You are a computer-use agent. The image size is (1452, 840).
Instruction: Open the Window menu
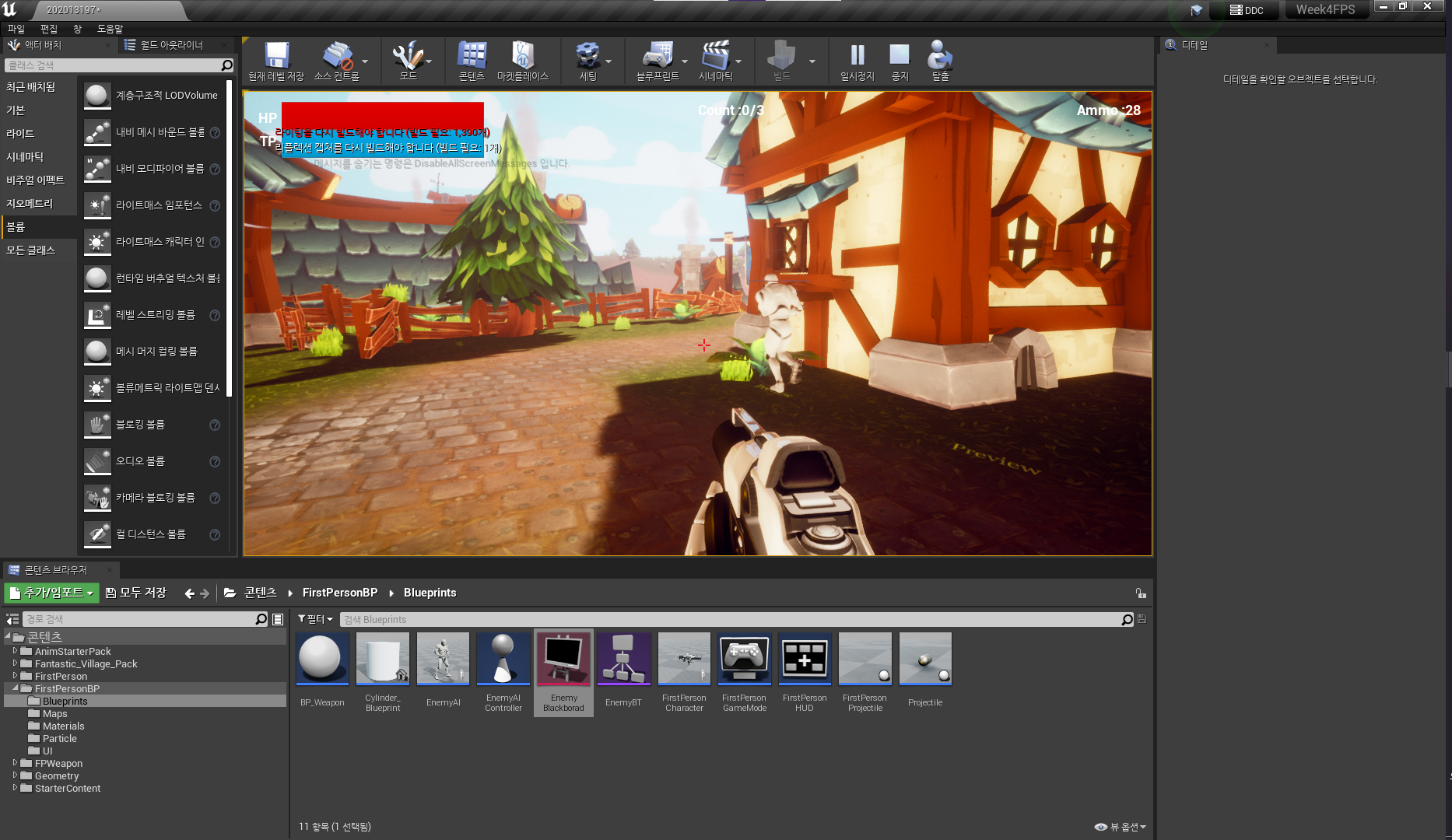77,29
